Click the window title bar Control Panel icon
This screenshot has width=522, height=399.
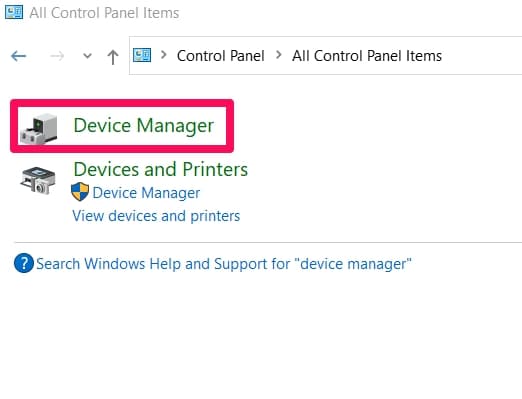(x=14, y=12)
